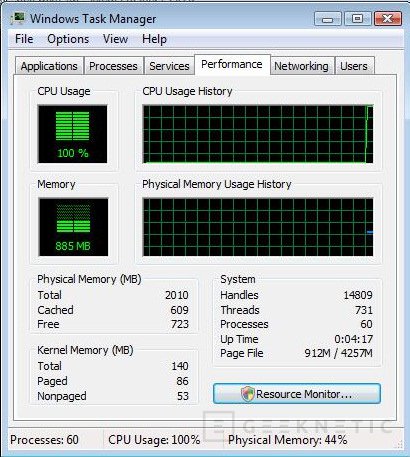Switch to the Processes tab
410x457 pixels.
(113, 66)
